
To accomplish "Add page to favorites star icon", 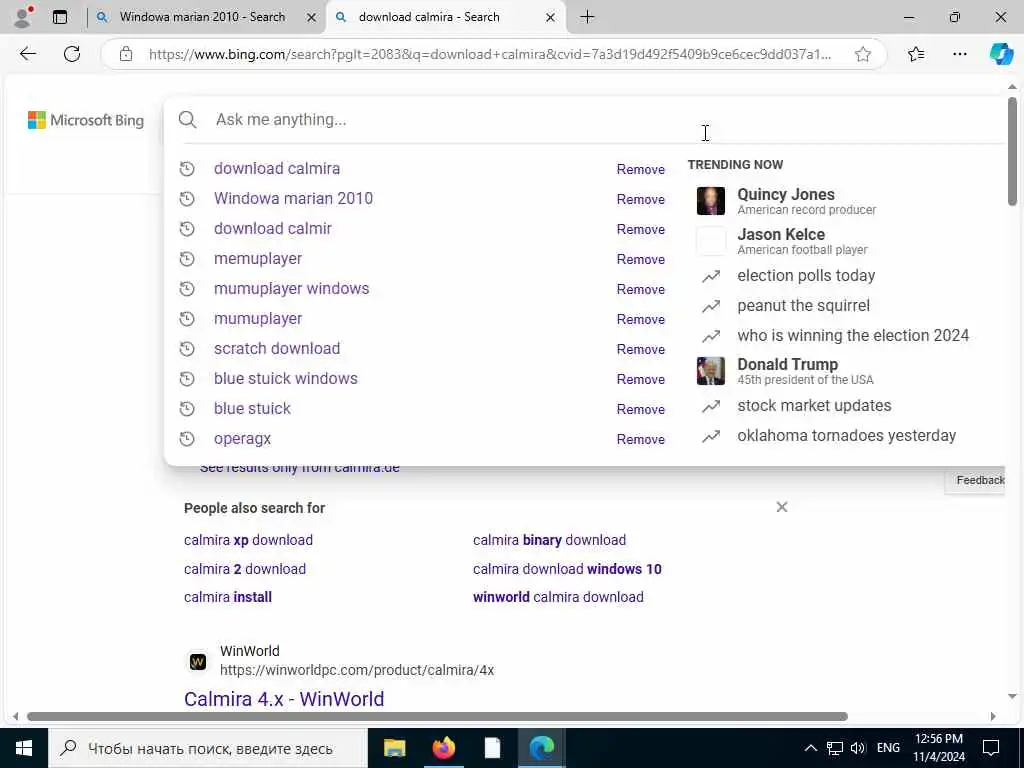I will (863, 54).
